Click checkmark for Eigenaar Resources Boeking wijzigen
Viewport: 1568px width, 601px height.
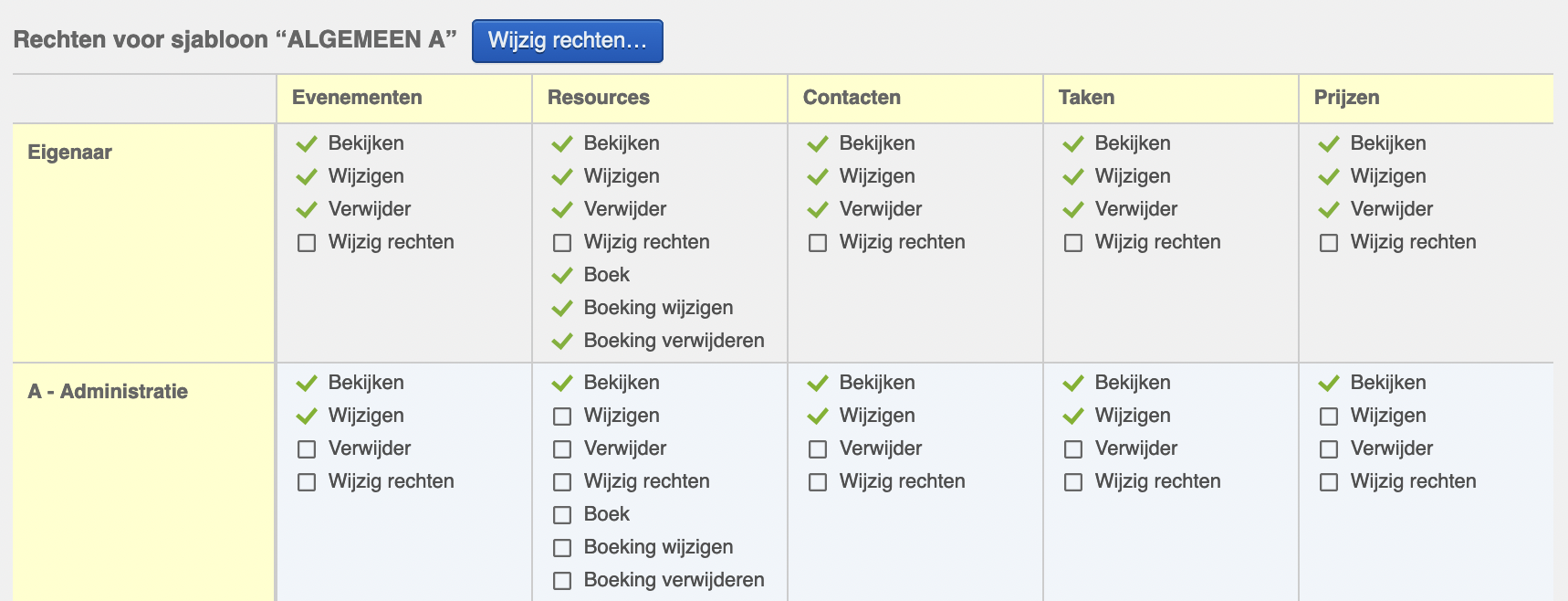point(562,308)
